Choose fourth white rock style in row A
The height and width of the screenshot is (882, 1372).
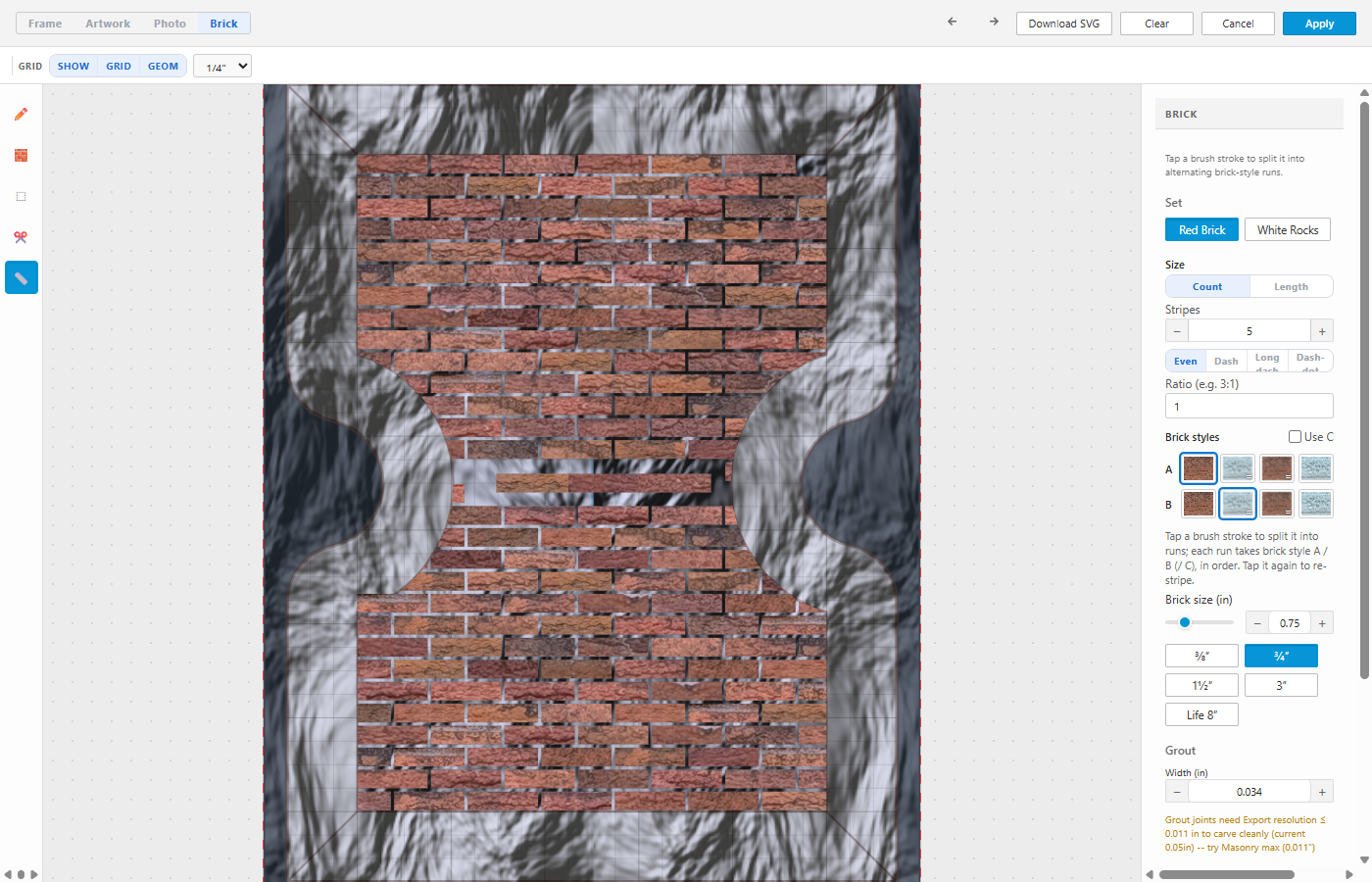coord(1316,468)
